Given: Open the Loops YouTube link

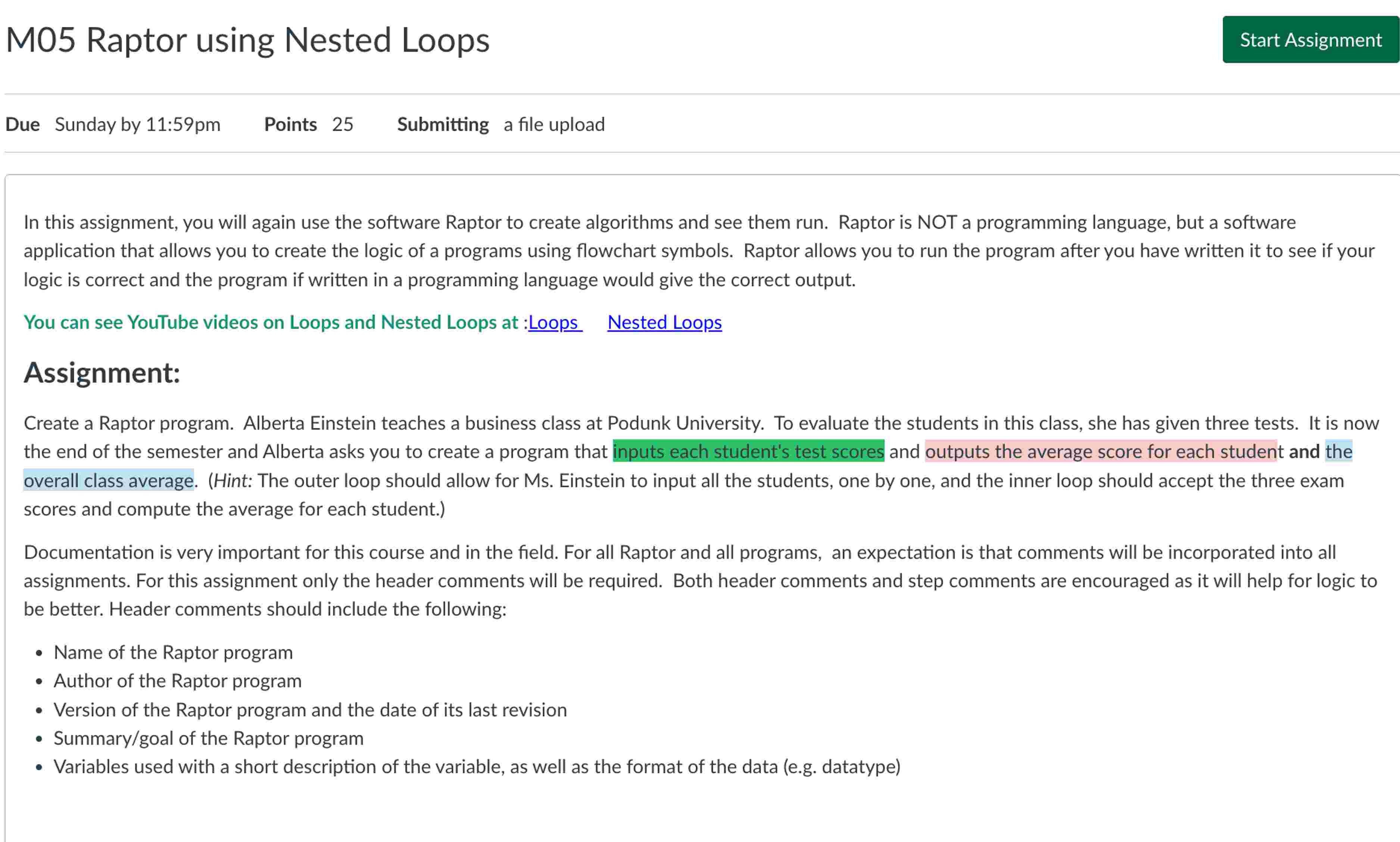Looking at the screenshot, I should click(554, 322).
